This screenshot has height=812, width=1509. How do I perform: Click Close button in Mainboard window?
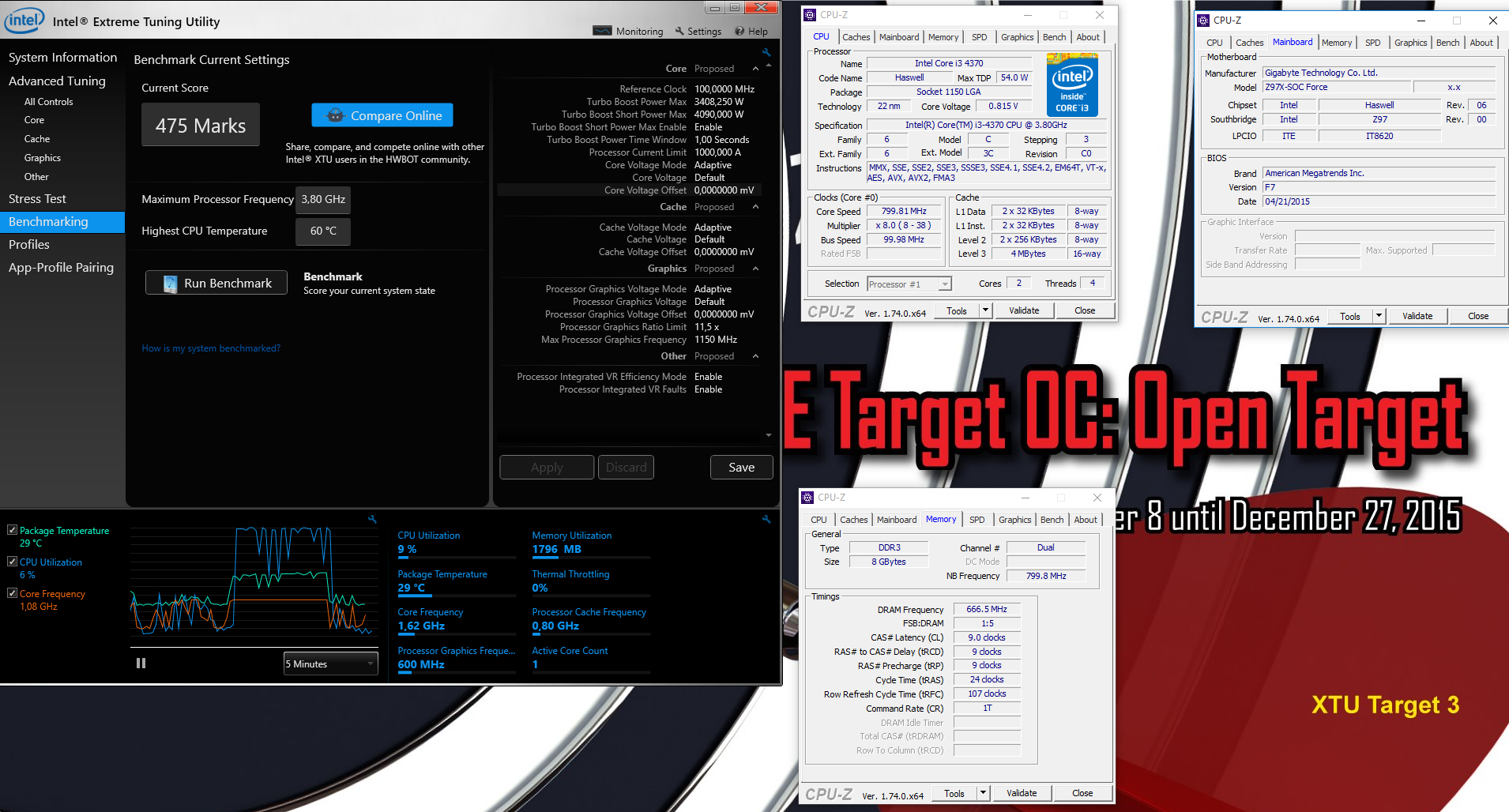[1478, 316]
